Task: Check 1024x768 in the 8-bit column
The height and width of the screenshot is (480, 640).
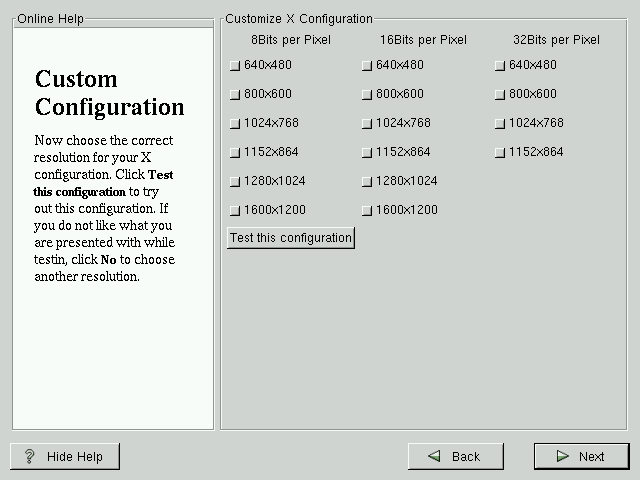Action: (x=235, y=124)
